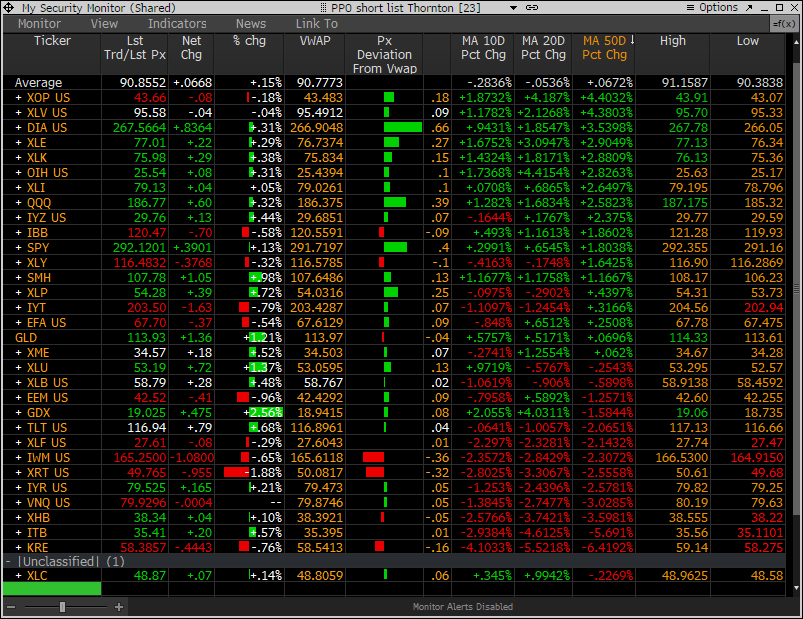Open the News menu

click(251, 24)
